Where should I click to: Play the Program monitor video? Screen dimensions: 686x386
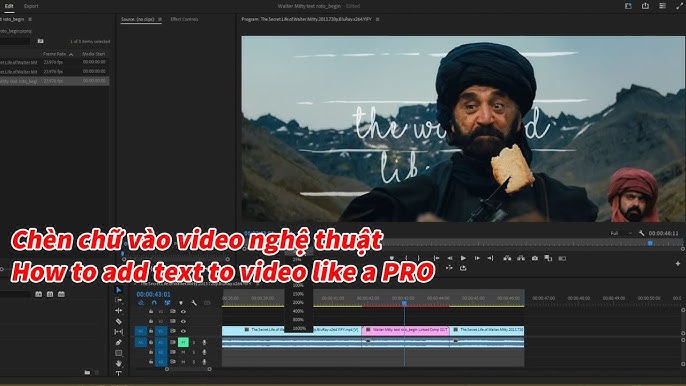click(463, 258)
